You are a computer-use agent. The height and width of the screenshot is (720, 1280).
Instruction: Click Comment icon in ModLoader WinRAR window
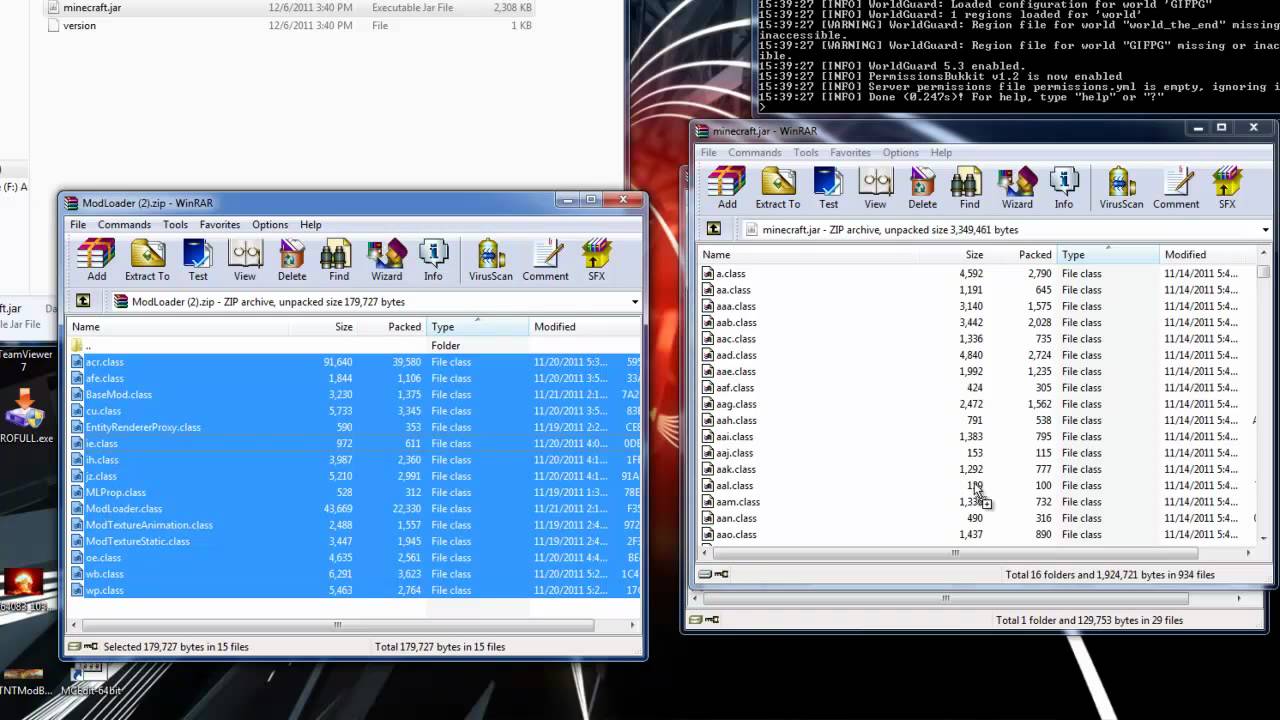tap(545, 259)
